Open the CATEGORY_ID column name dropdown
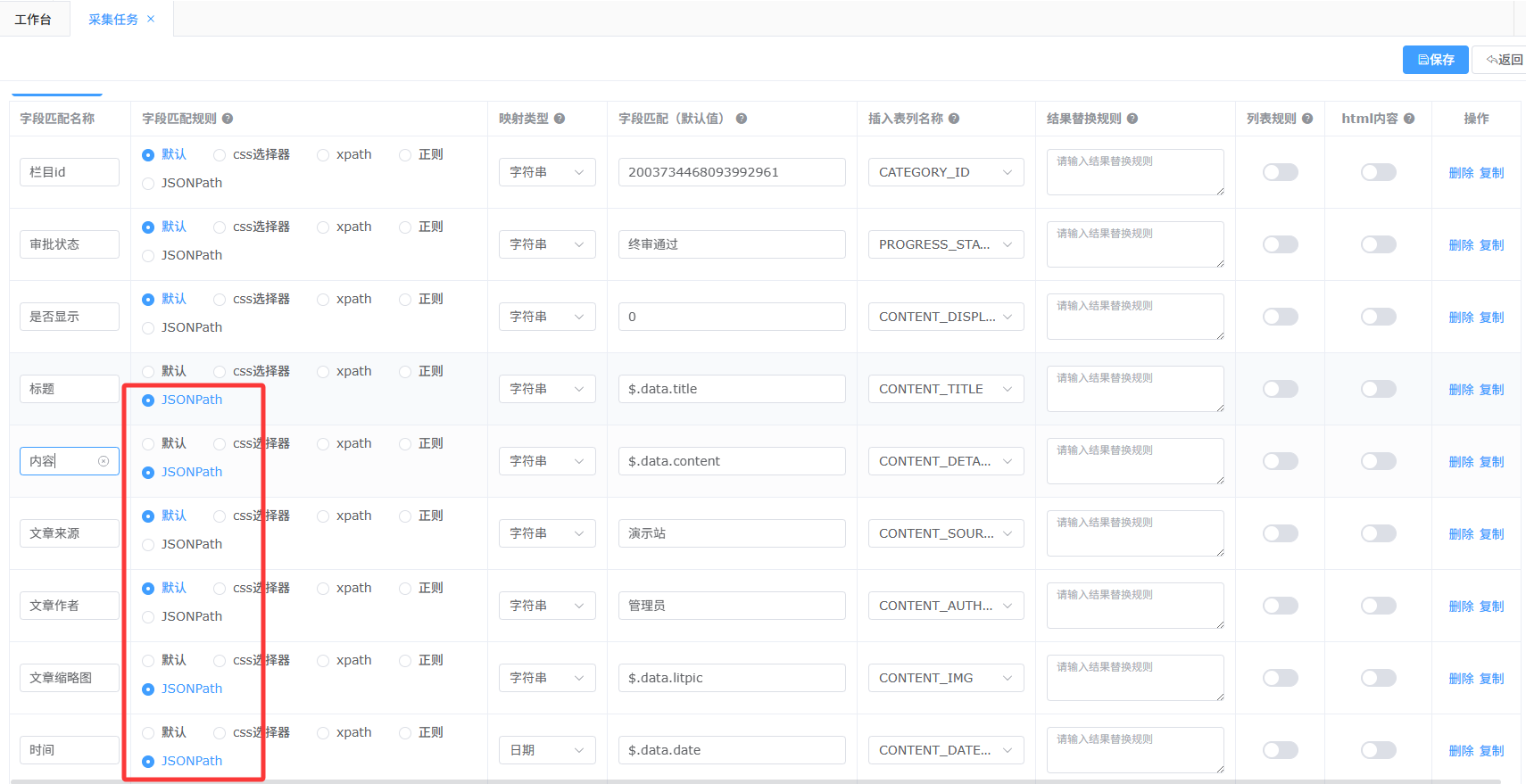Image resolution: width=1526 pixels, height=784 pixels. 945,172
